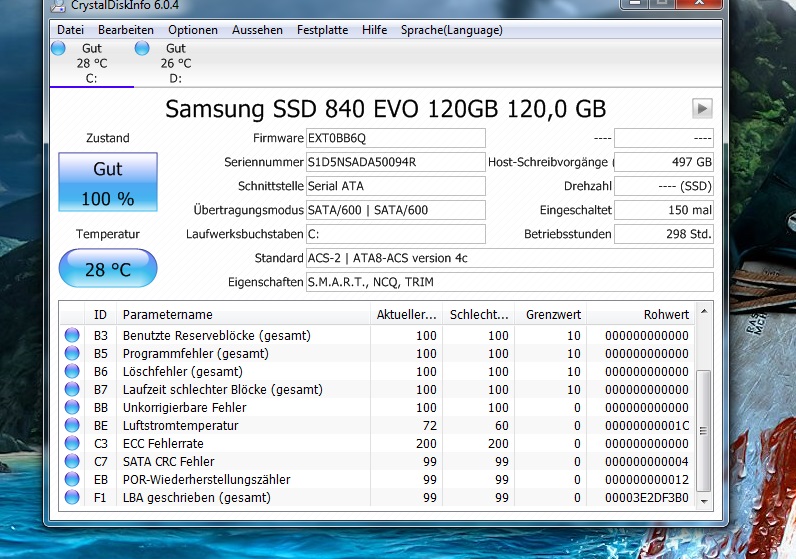Viewport: 796px width, 559px height.
Task: Open the Hilfe menu
Action: 374,30
